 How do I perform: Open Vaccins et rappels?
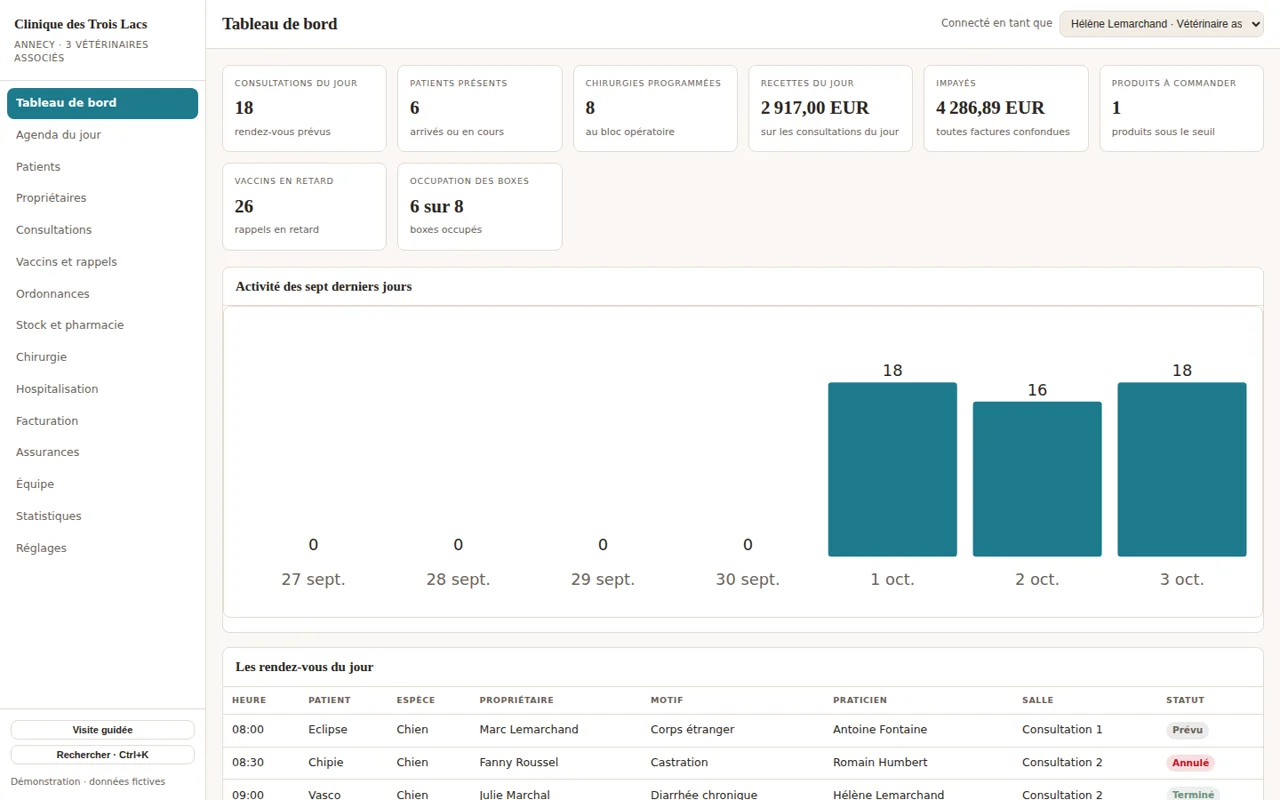102,262
